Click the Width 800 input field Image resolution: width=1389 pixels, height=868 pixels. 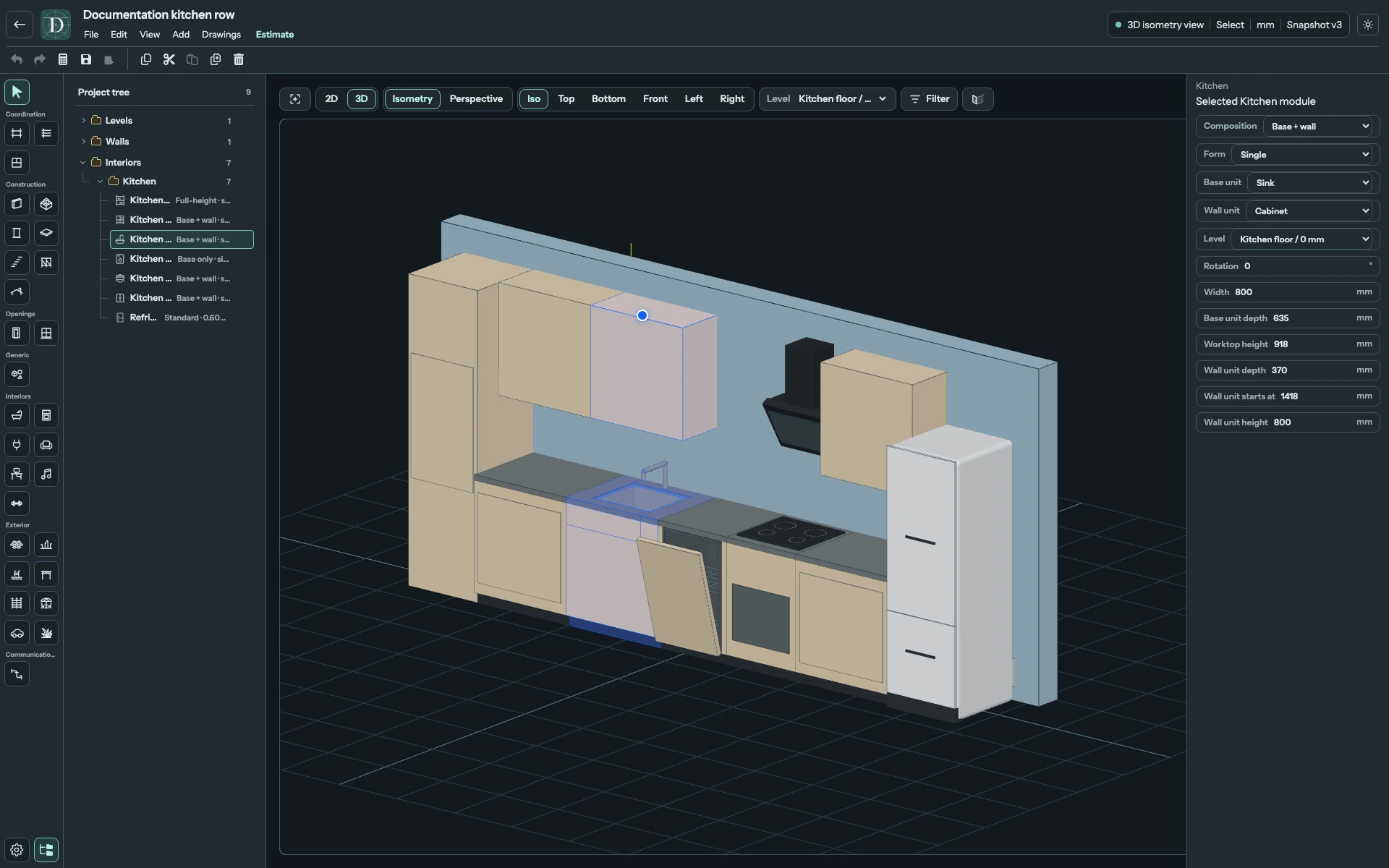(1288, 292)
